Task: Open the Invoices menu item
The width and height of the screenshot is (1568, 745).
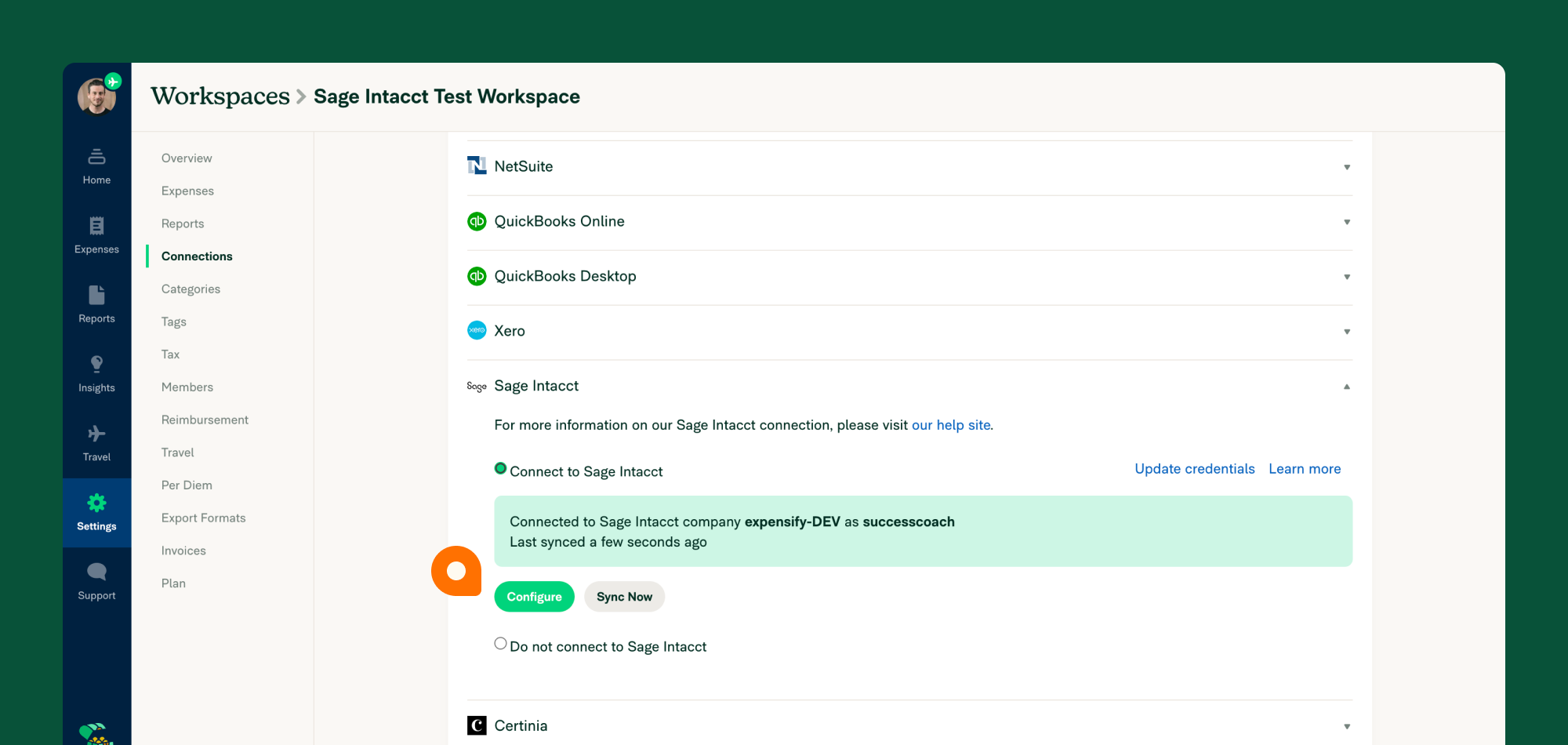Action: point(183,551)
